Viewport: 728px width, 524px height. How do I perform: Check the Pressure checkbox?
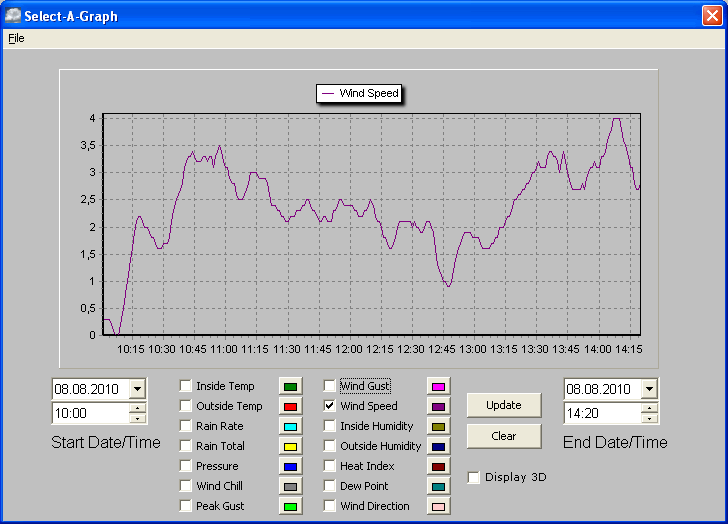point(186,466)
